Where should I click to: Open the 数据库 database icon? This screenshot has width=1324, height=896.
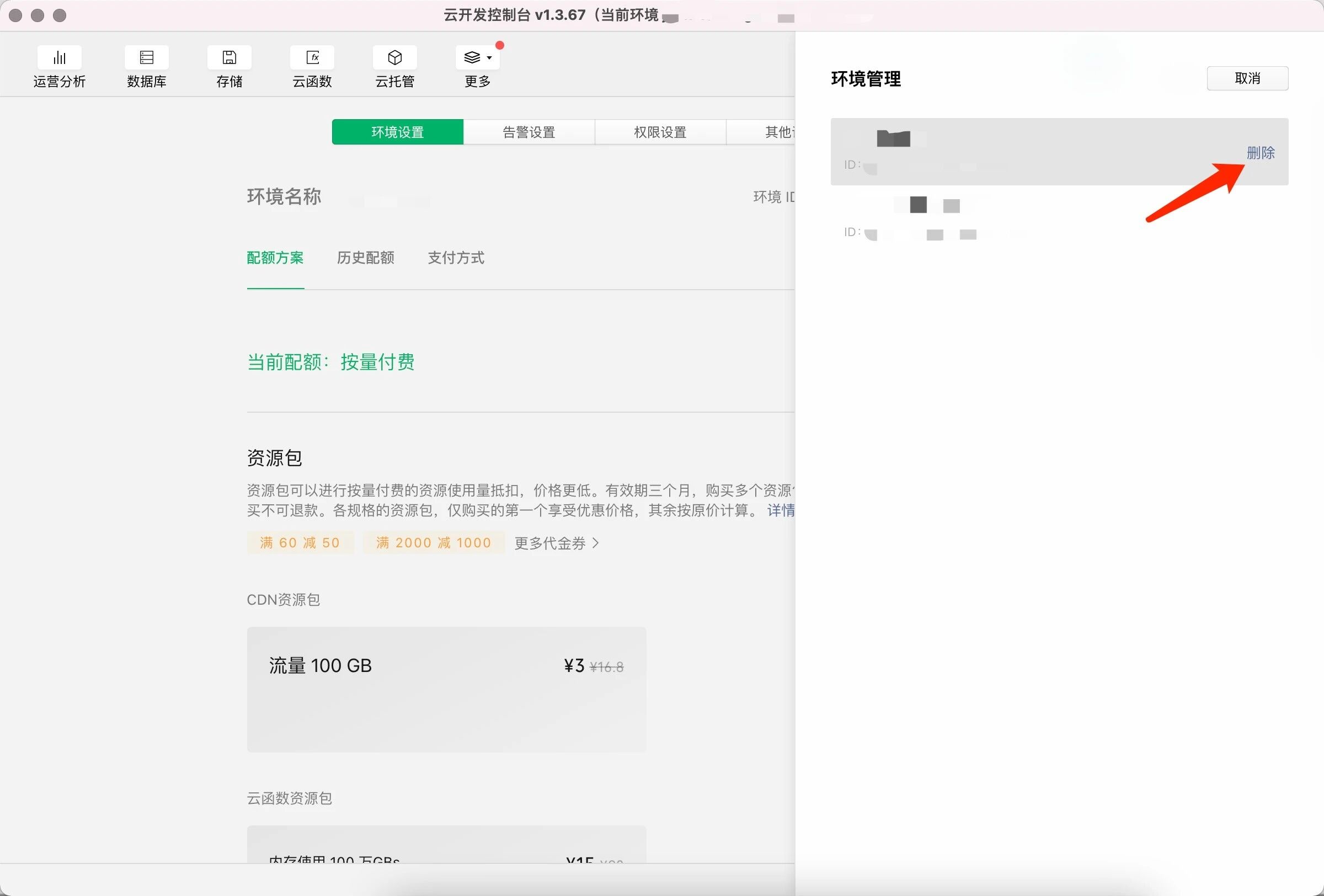(x=146, y=57)
